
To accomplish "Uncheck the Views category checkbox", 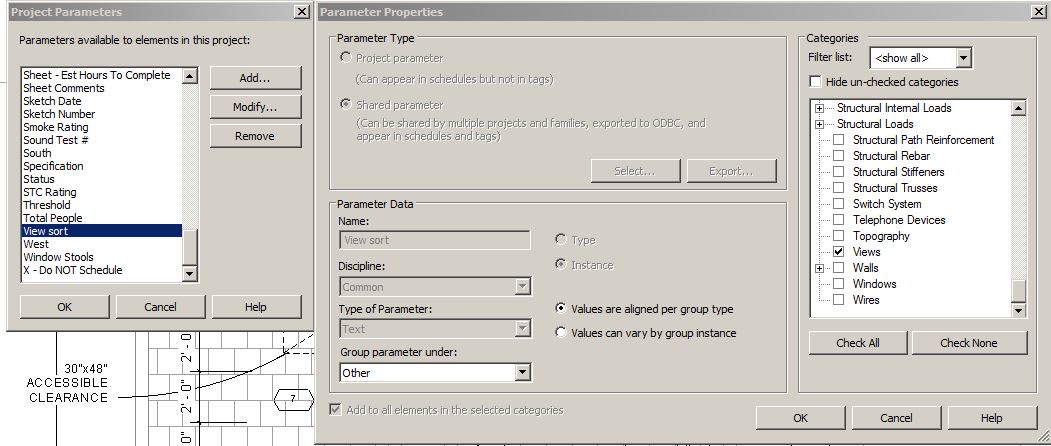I will (838, 252).
